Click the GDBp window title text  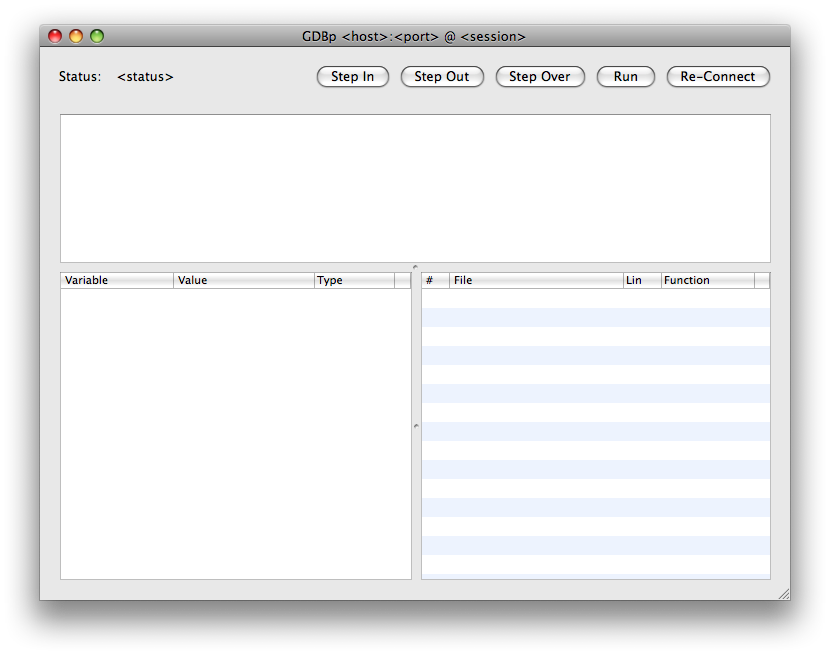coord(414,37)
